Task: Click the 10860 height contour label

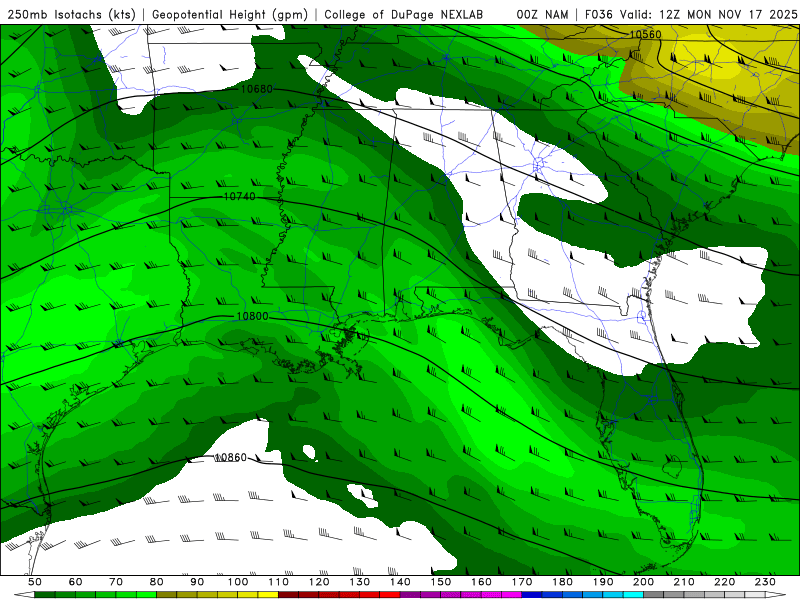Action: point(230,457)
